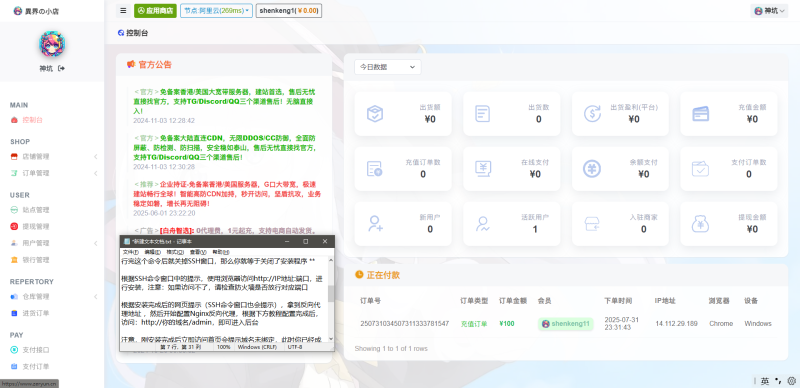800x388 pixels.
Task: Click the 订单号 column header
Action: coord(370,301)
